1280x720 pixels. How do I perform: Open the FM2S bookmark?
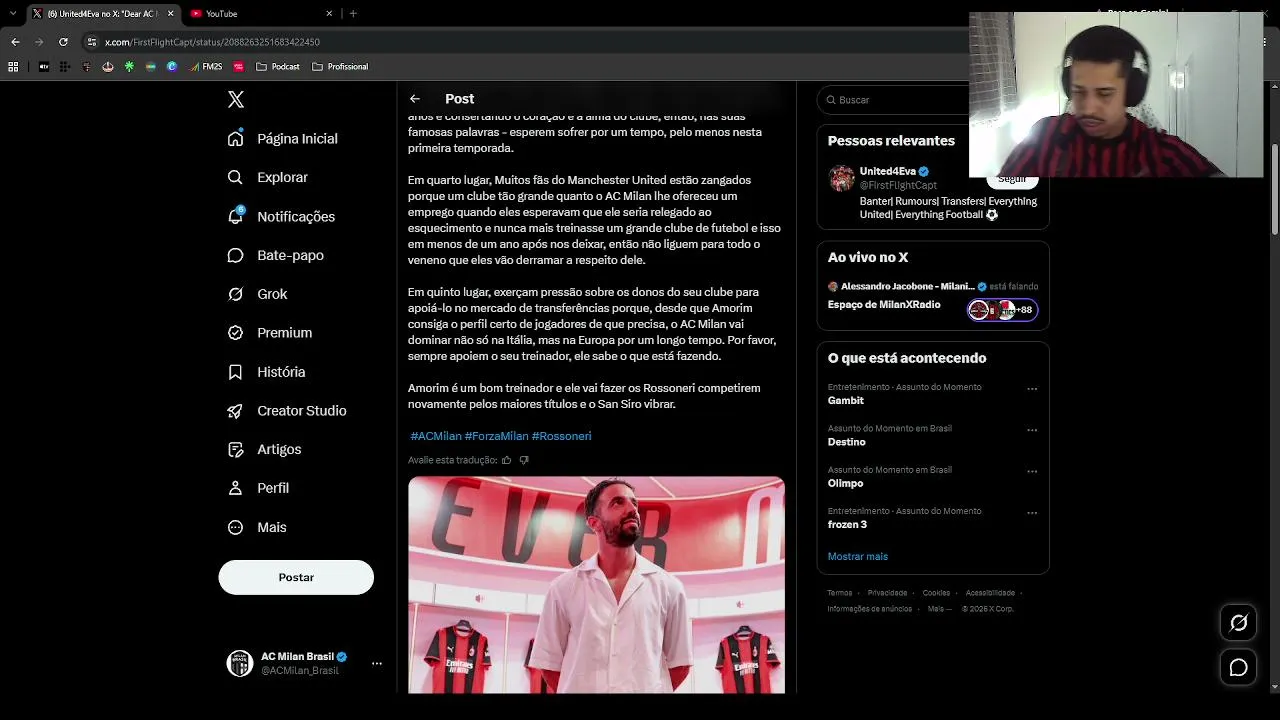click(205, 67)
